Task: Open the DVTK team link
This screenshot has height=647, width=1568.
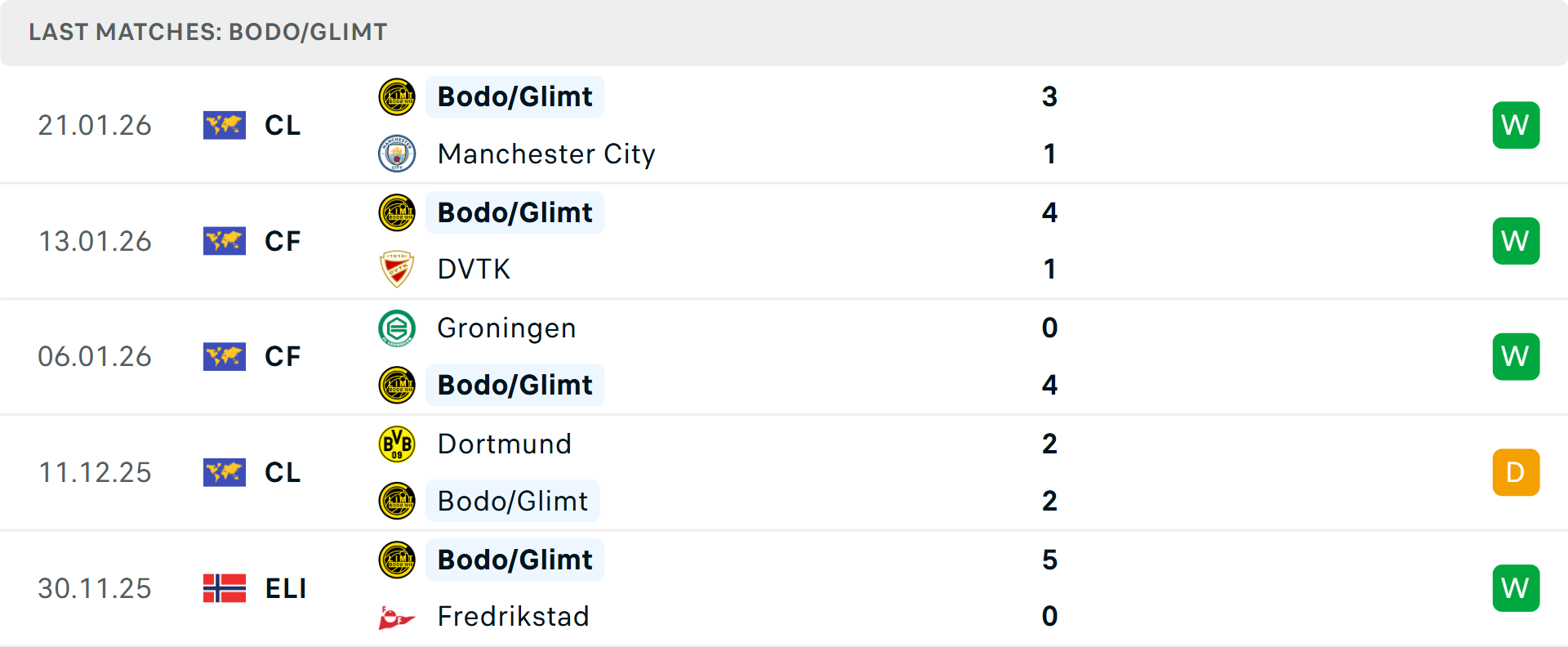Action: 474,269
